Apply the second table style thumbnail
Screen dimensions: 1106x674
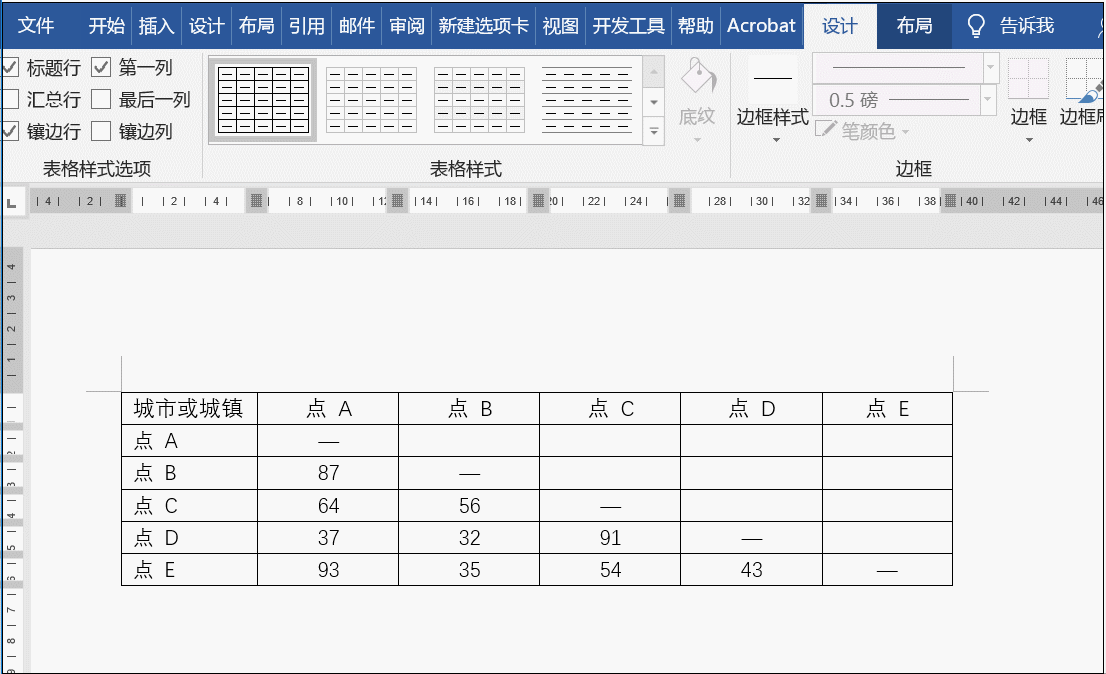[371, 99]
